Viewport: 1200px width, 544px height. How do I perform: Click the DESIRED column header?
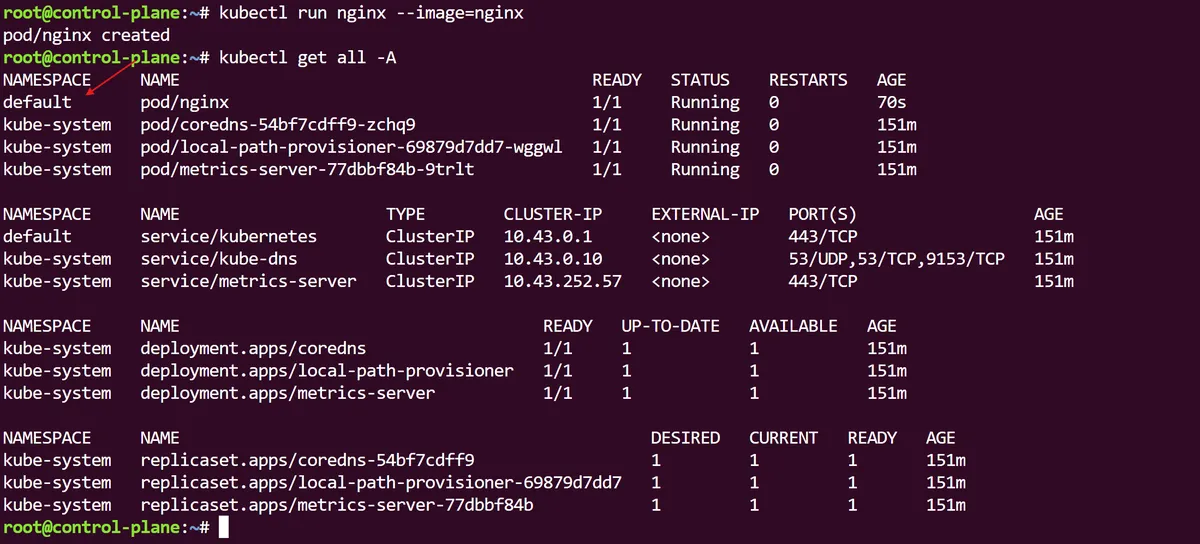pyautogui.click(x=685, y=438)
